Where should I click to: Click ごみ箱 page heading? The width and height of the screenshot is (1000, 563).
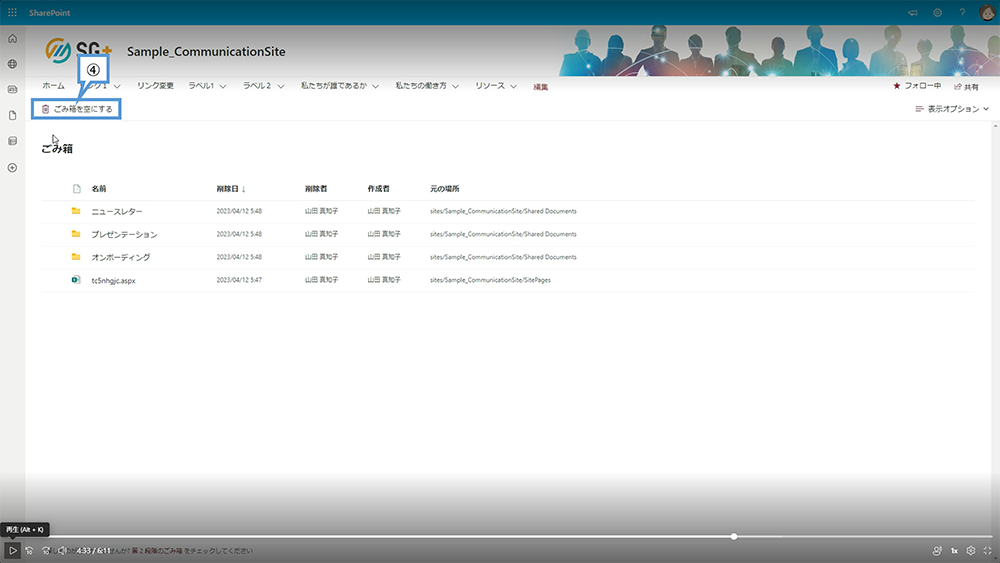click(x=57, y=149)
